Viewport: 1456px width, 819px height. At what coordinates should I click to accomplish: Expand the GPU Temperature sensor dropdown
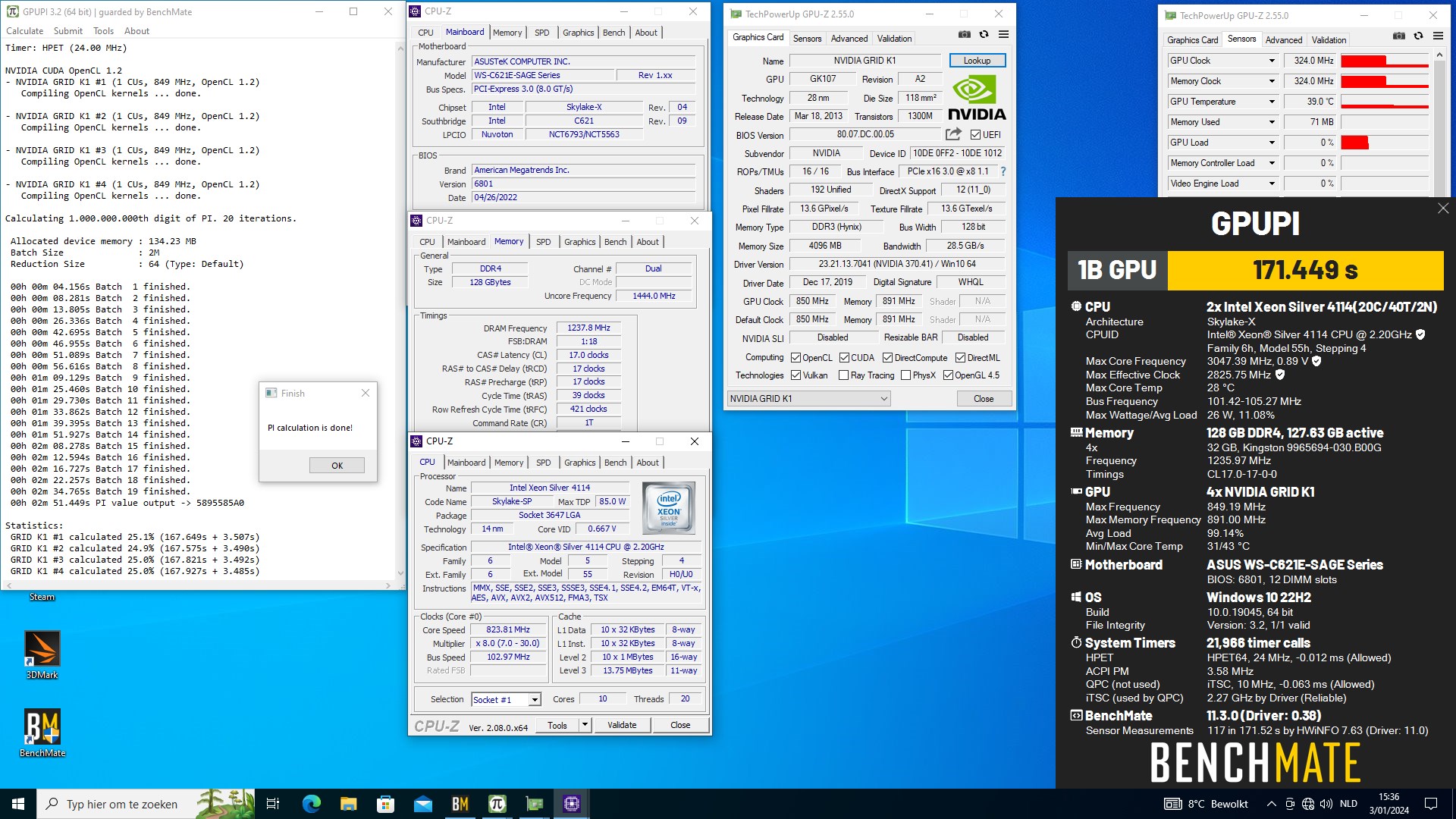tap(1272, 102)
